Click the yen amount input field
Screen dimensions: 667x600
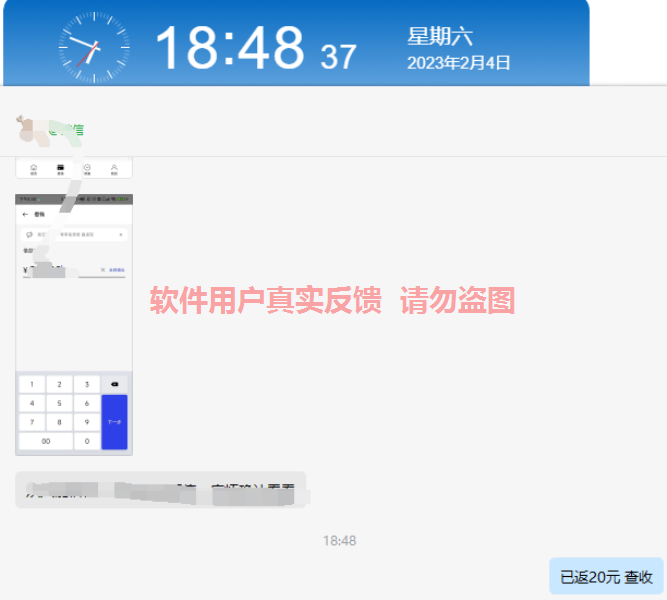click(60, 270)
